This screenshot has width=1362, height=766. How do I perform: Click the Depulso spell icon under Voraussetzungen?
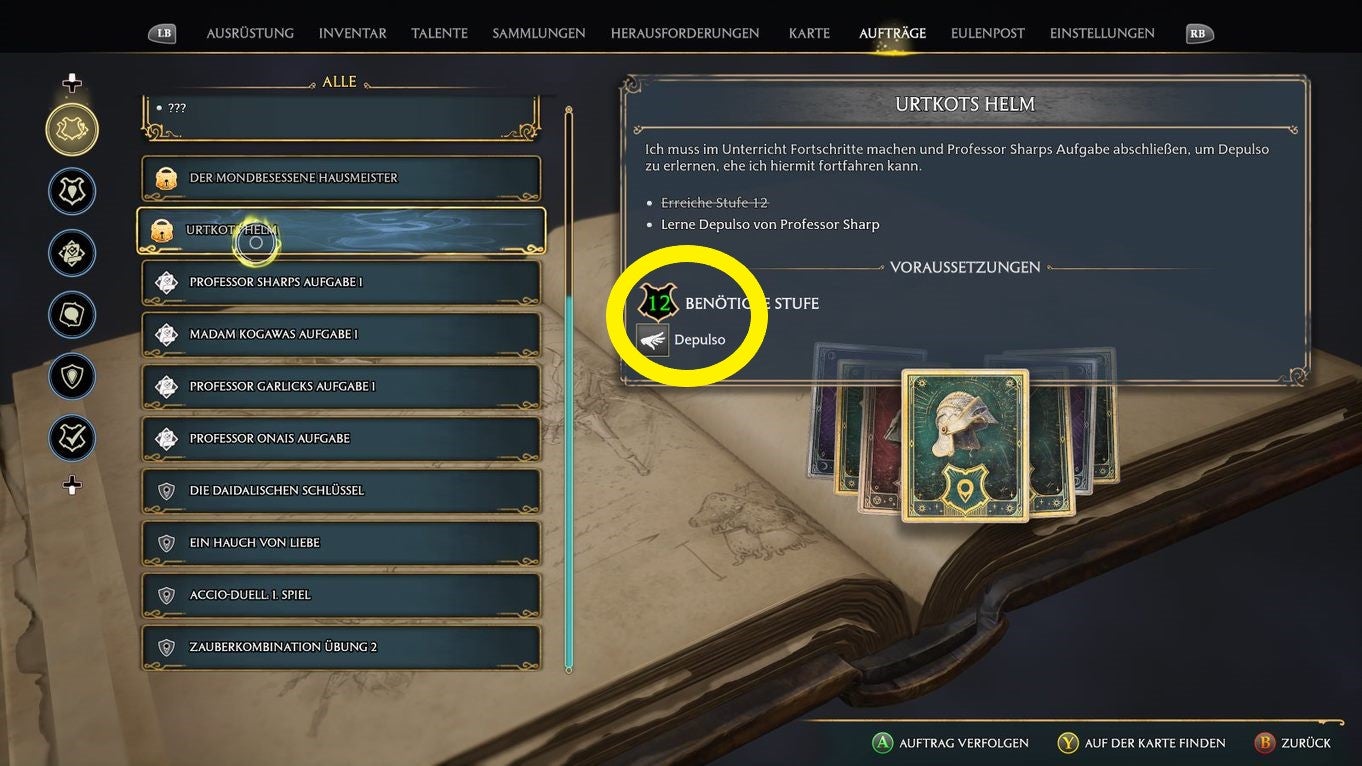(x=653, y=340)
